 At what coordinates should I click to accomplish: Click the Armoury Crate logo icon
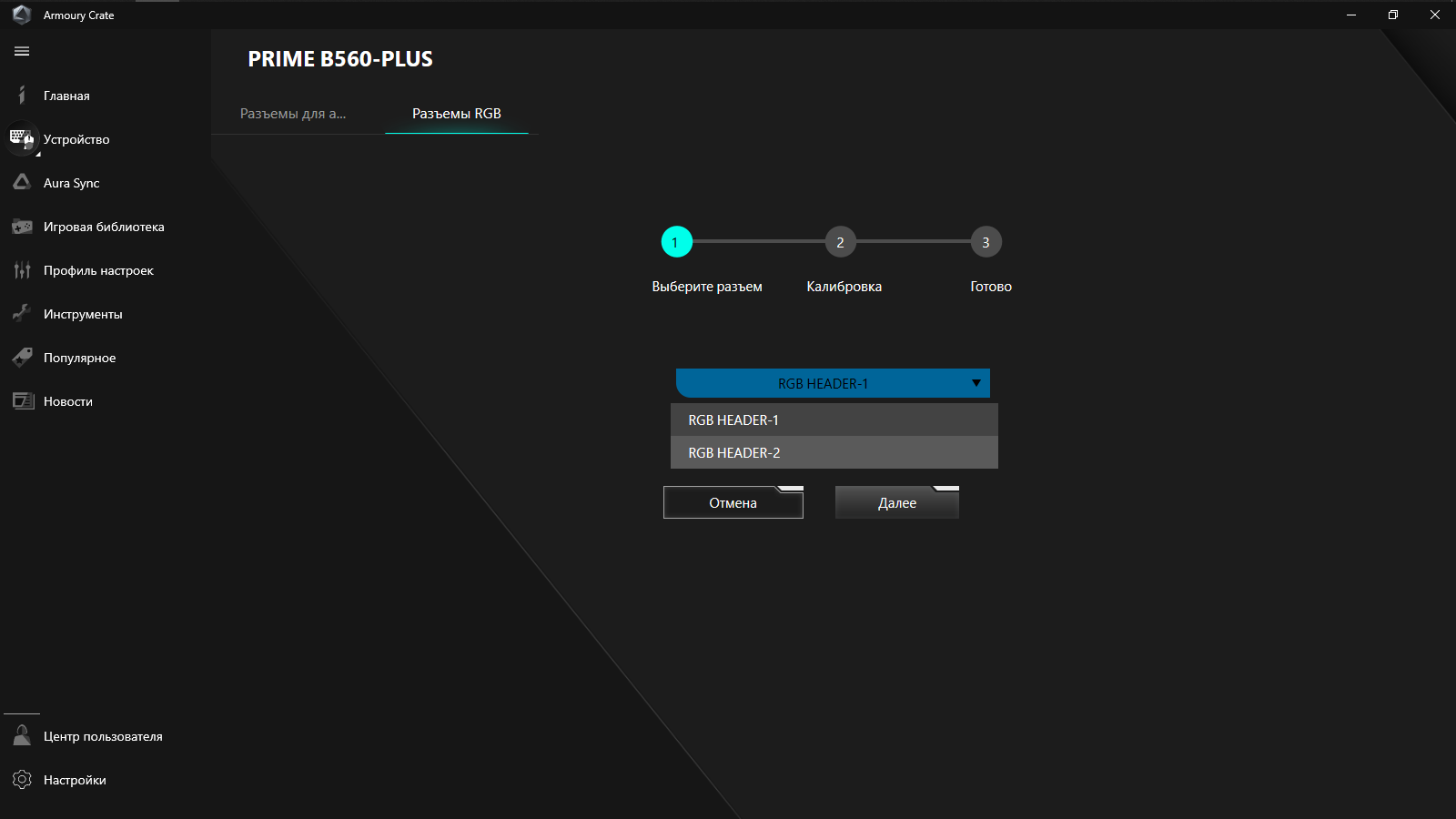(22, 15)
